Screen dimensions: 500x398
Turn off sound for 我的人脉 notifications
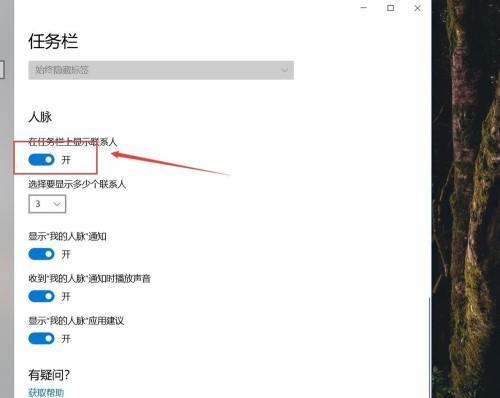pyautogui.click(x=41, y=296)
